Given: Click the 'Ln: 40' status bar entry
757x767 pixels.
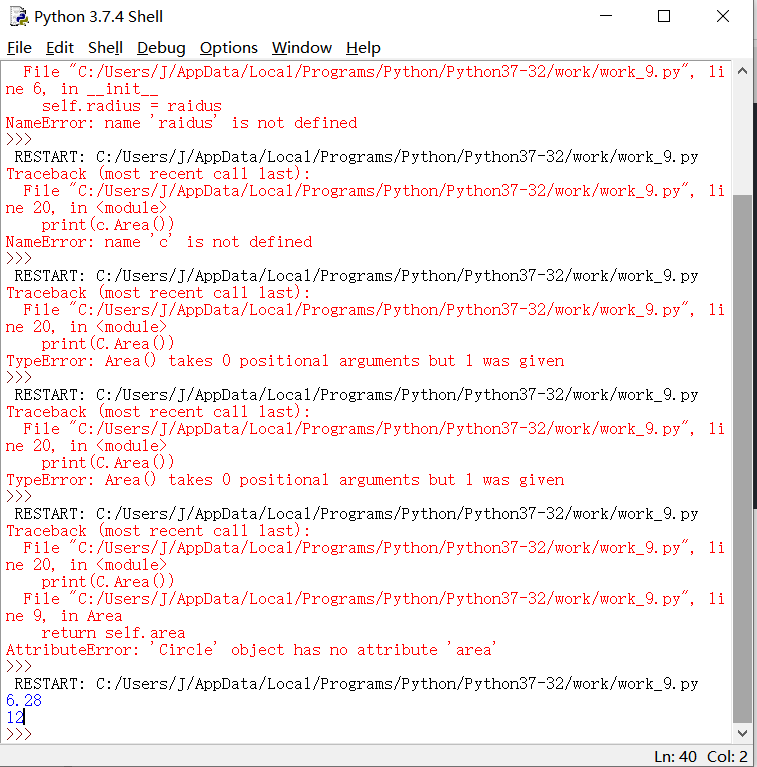Looking at the screenshot, I should pos(675,757).
